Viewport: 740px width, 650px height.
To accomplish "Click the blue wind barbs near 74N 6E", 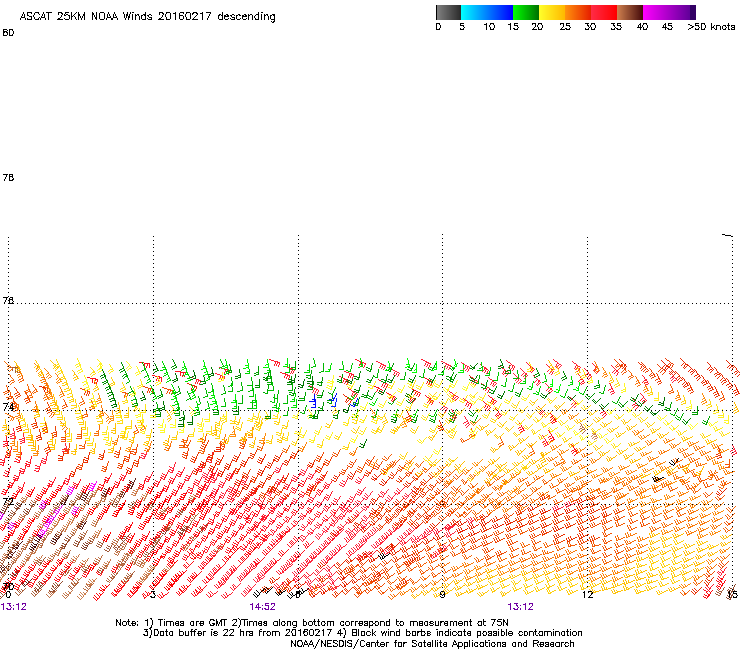I will (x=323, y=401).
